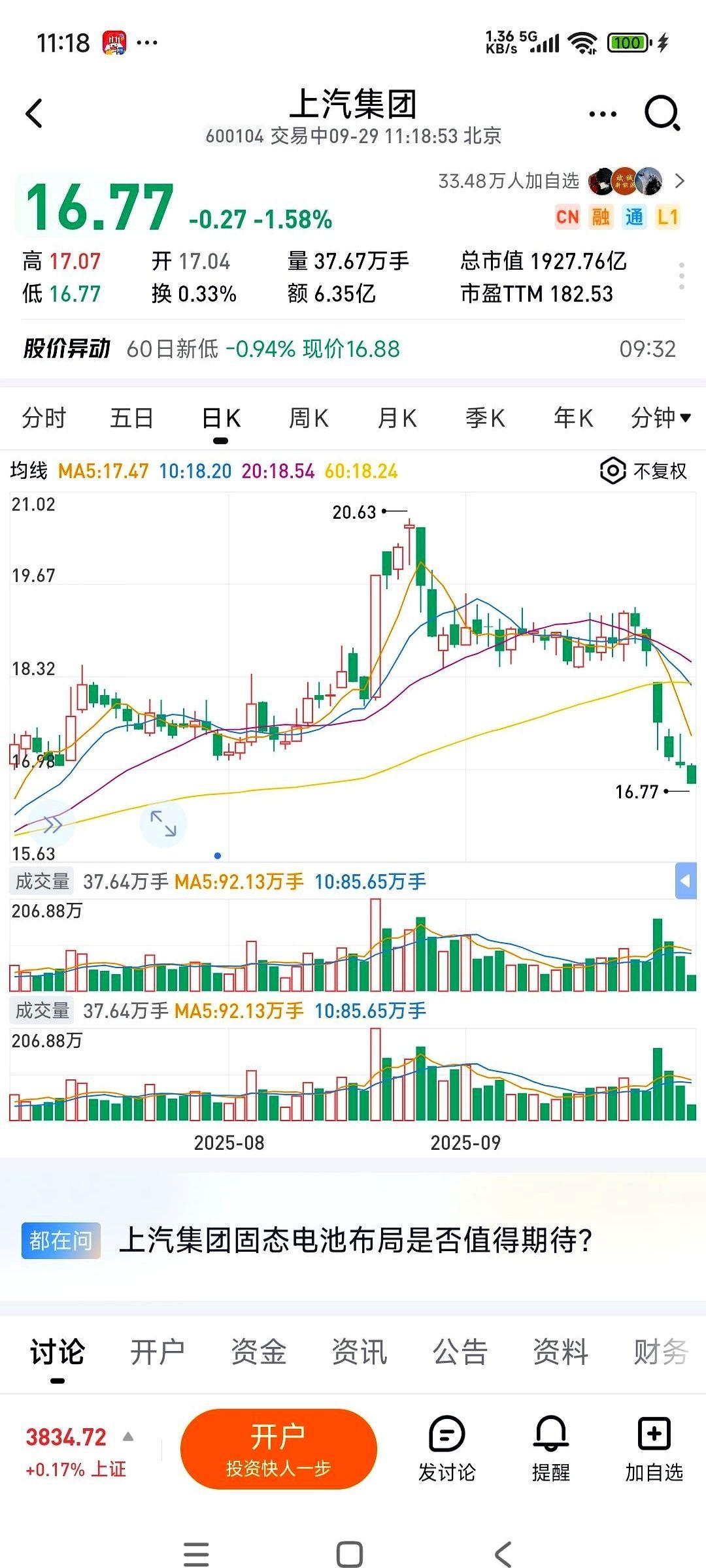The width and height of the screenshot is (706, 1568).
Task: Select the 年K chart tab
Action: 573,418
